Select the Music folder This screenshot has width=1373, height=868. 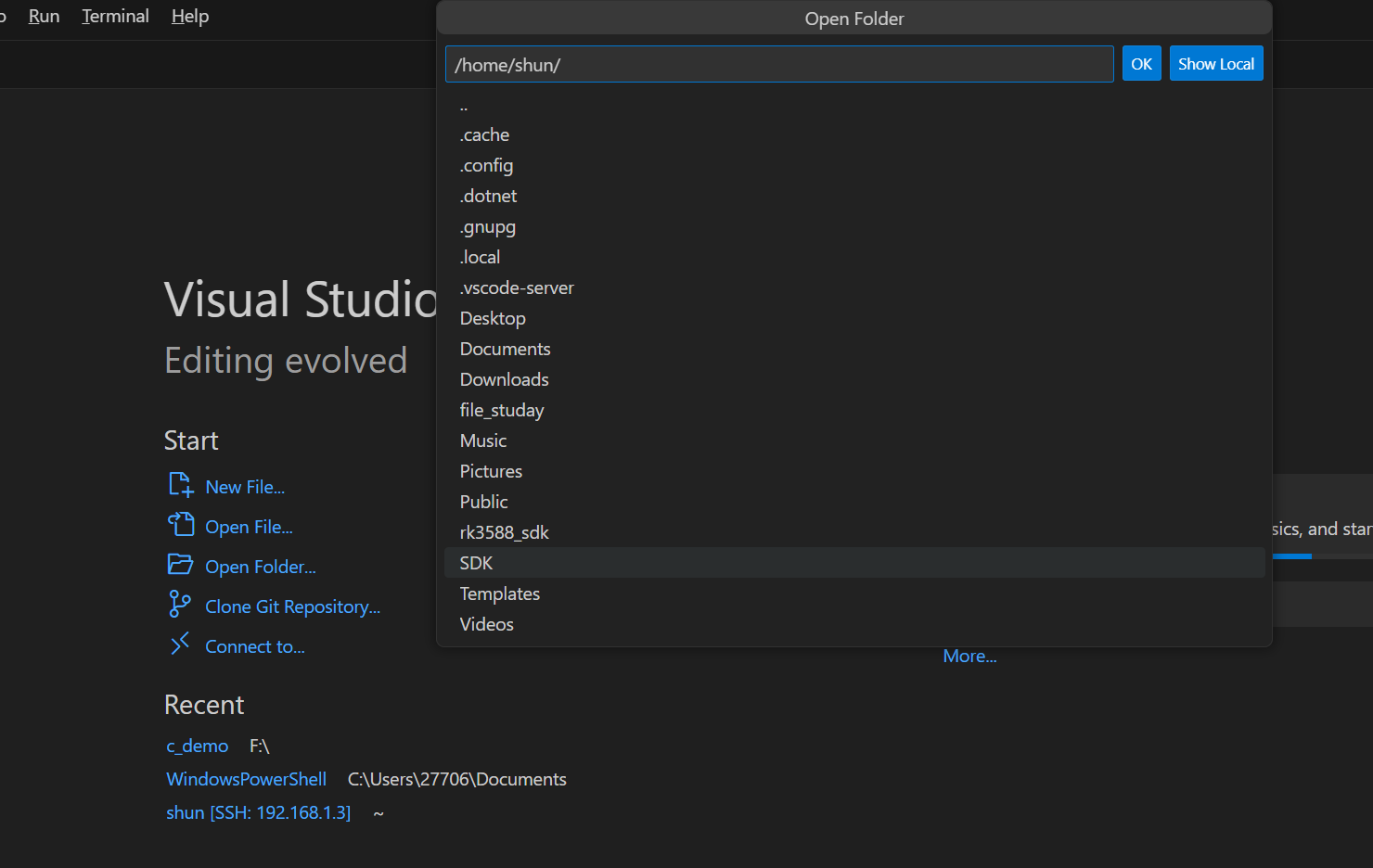[x=854, y=440]
